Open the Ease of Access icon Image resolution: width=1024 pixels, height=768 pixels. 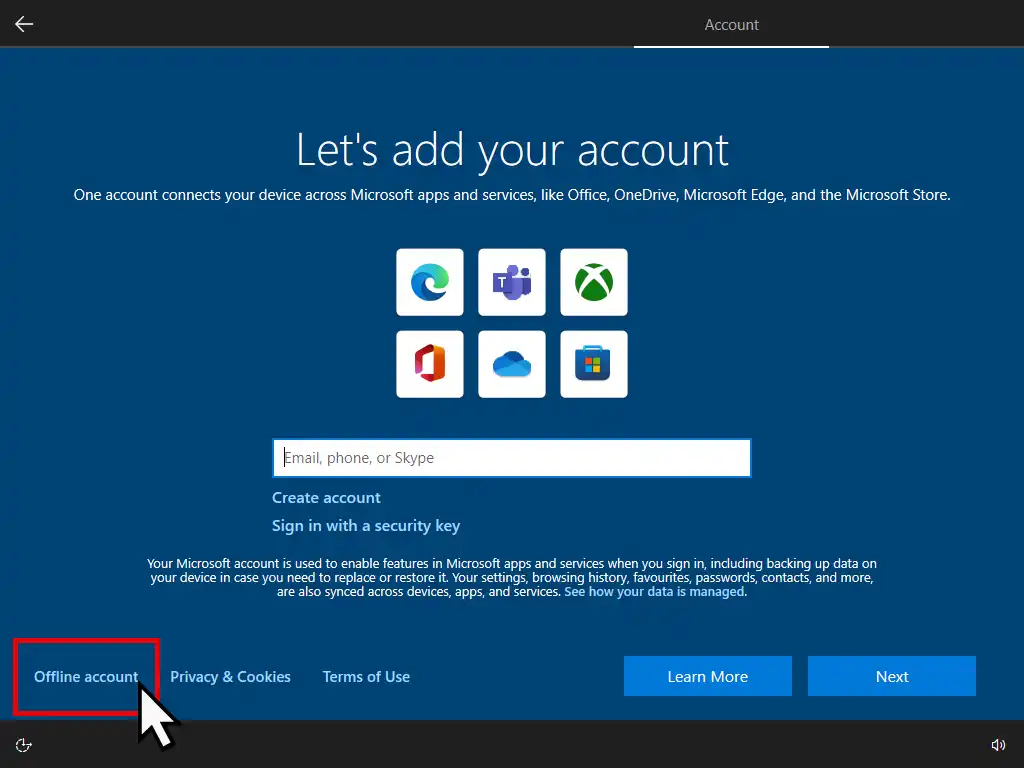point(24,745)
